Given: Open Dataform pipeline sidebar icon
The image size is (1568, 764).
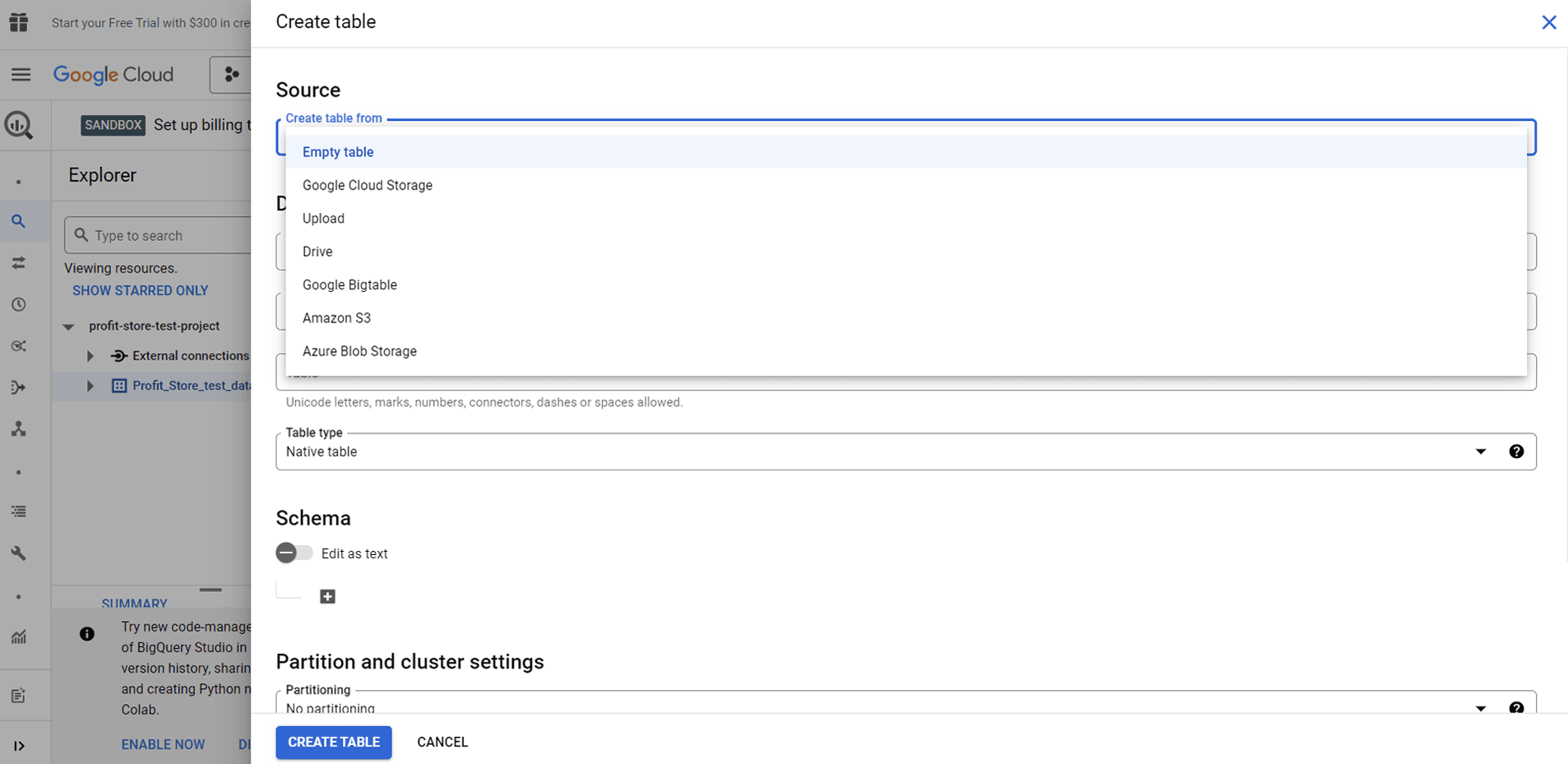Looking at the screenshot, I should (19, 387).
